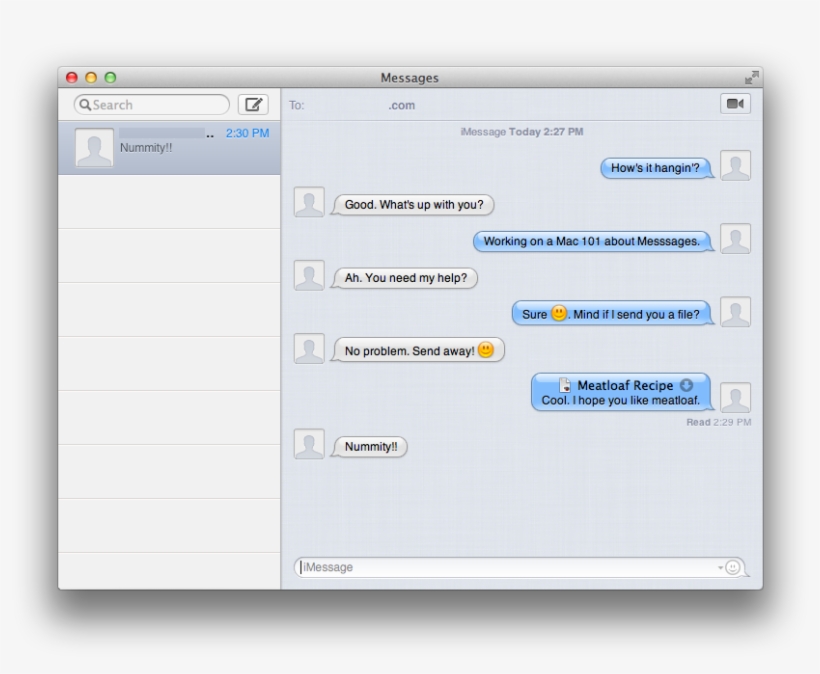Start a FaceTime video call

click(x=735, y=104)
